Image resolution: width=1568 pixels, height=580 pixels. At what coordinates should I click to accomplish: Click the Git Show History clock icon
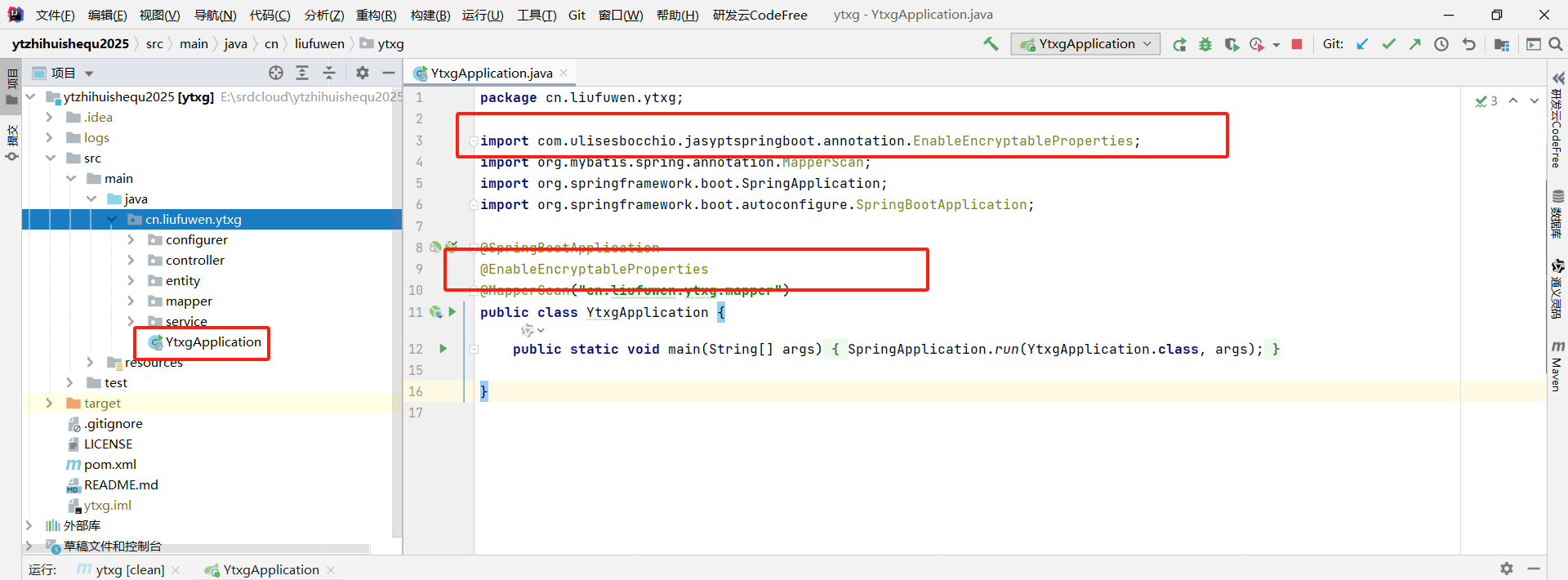click(x=1441, y=44)
